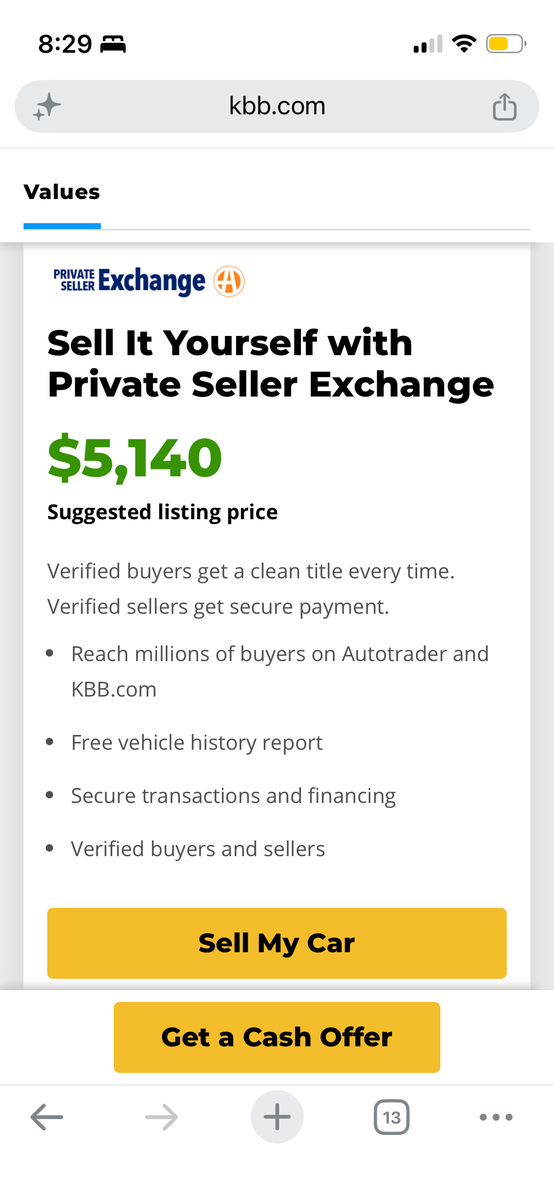Tap the sleep focus bed icon

click(x=113, y=45)
